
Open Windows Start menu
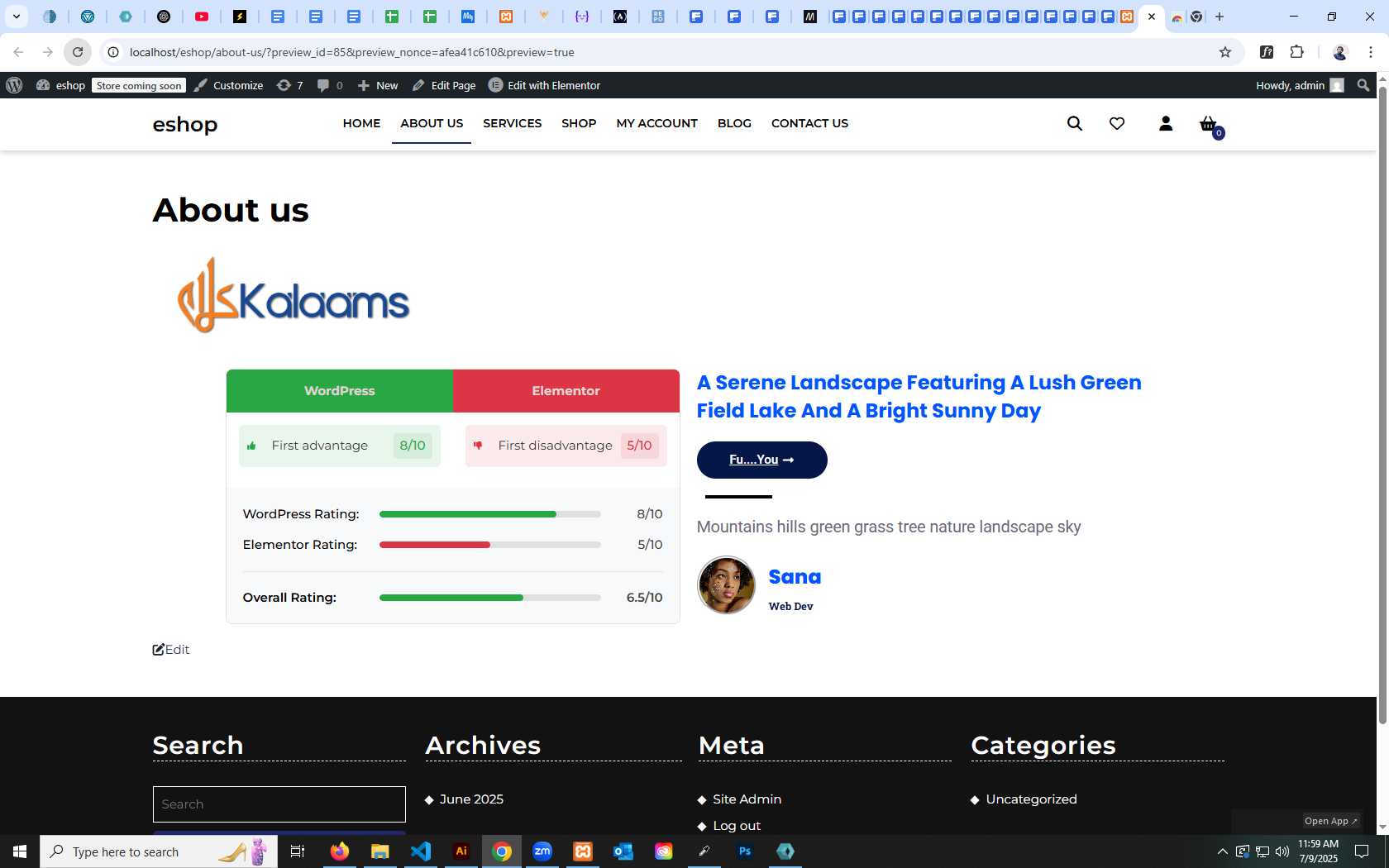tap(20, 851)
